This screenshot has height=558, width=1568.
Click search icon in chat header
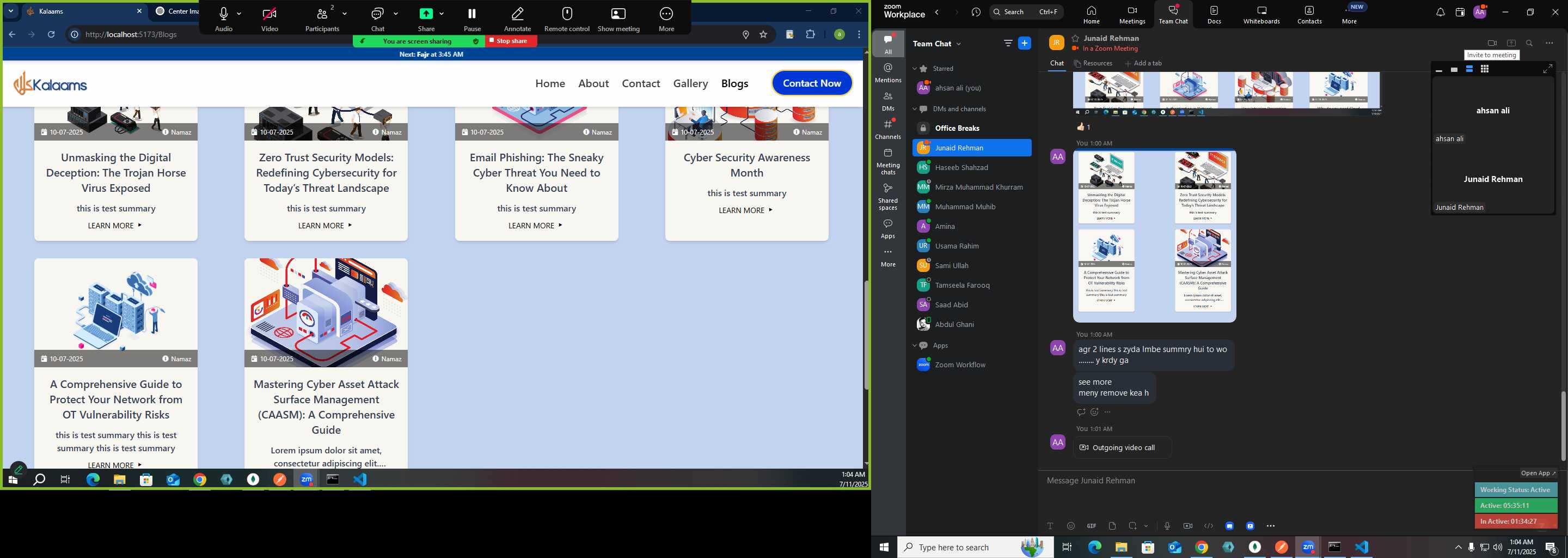1529,43
